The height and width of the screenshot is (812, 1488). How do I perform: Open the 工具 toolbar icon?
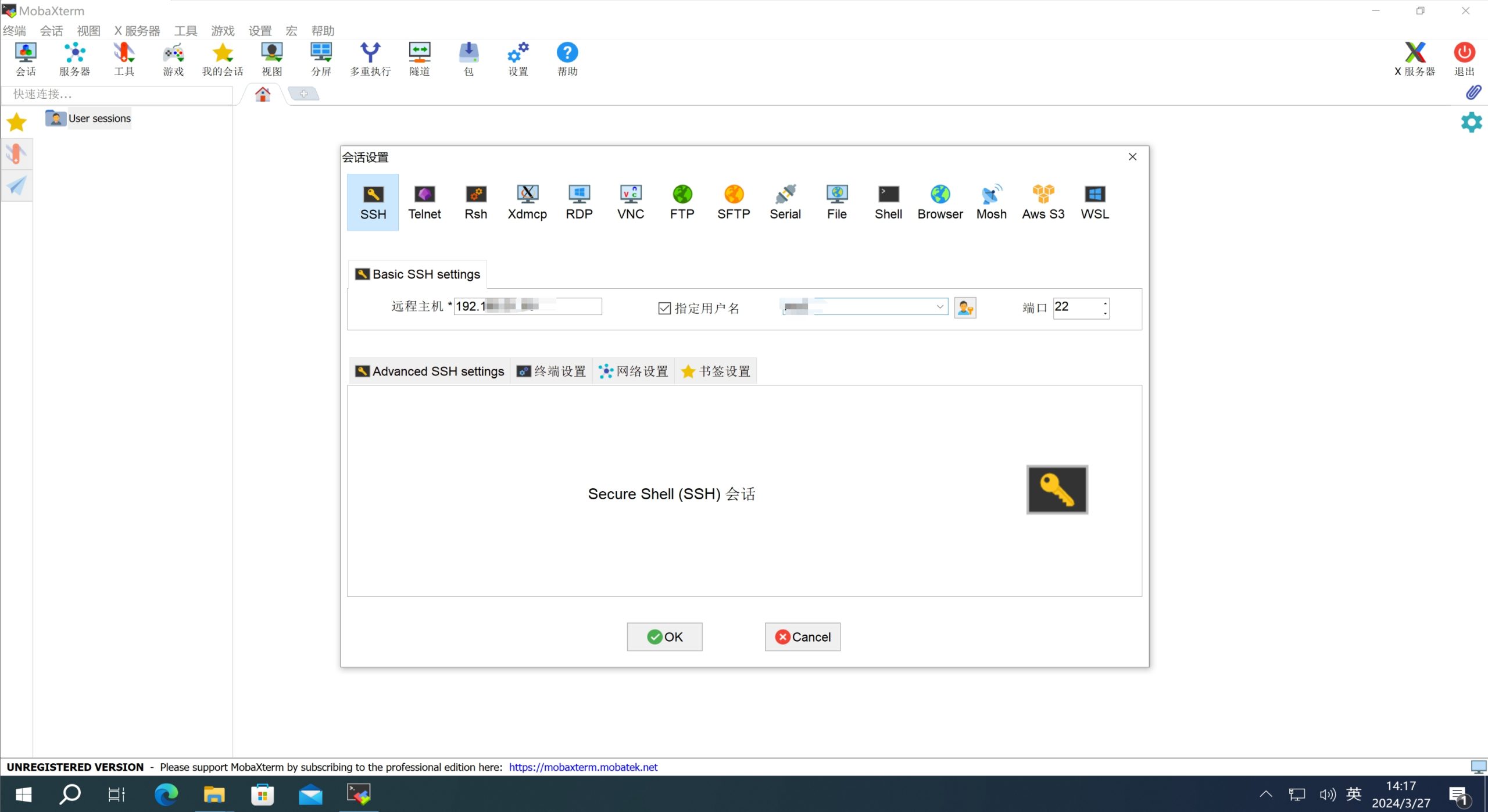click(124, 59)
